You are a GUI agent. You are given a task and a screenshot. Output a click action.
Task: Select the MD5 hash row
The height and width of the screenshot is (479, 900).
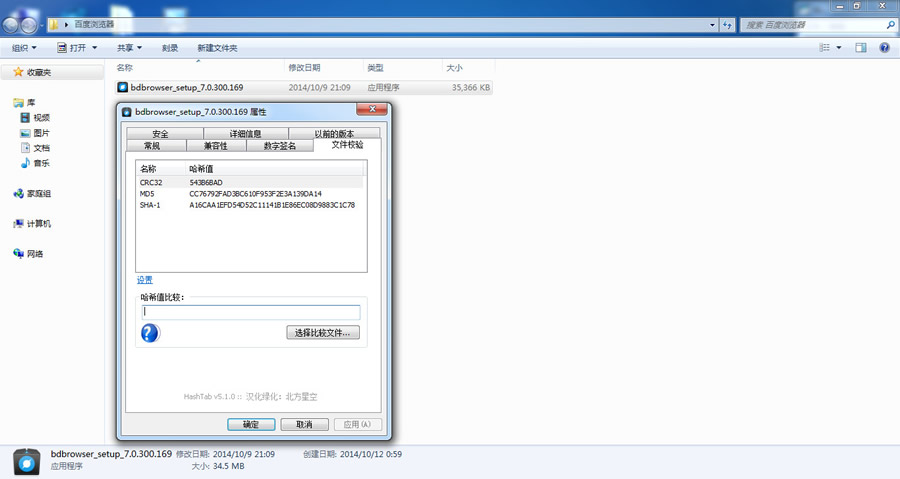pos(249,194)
